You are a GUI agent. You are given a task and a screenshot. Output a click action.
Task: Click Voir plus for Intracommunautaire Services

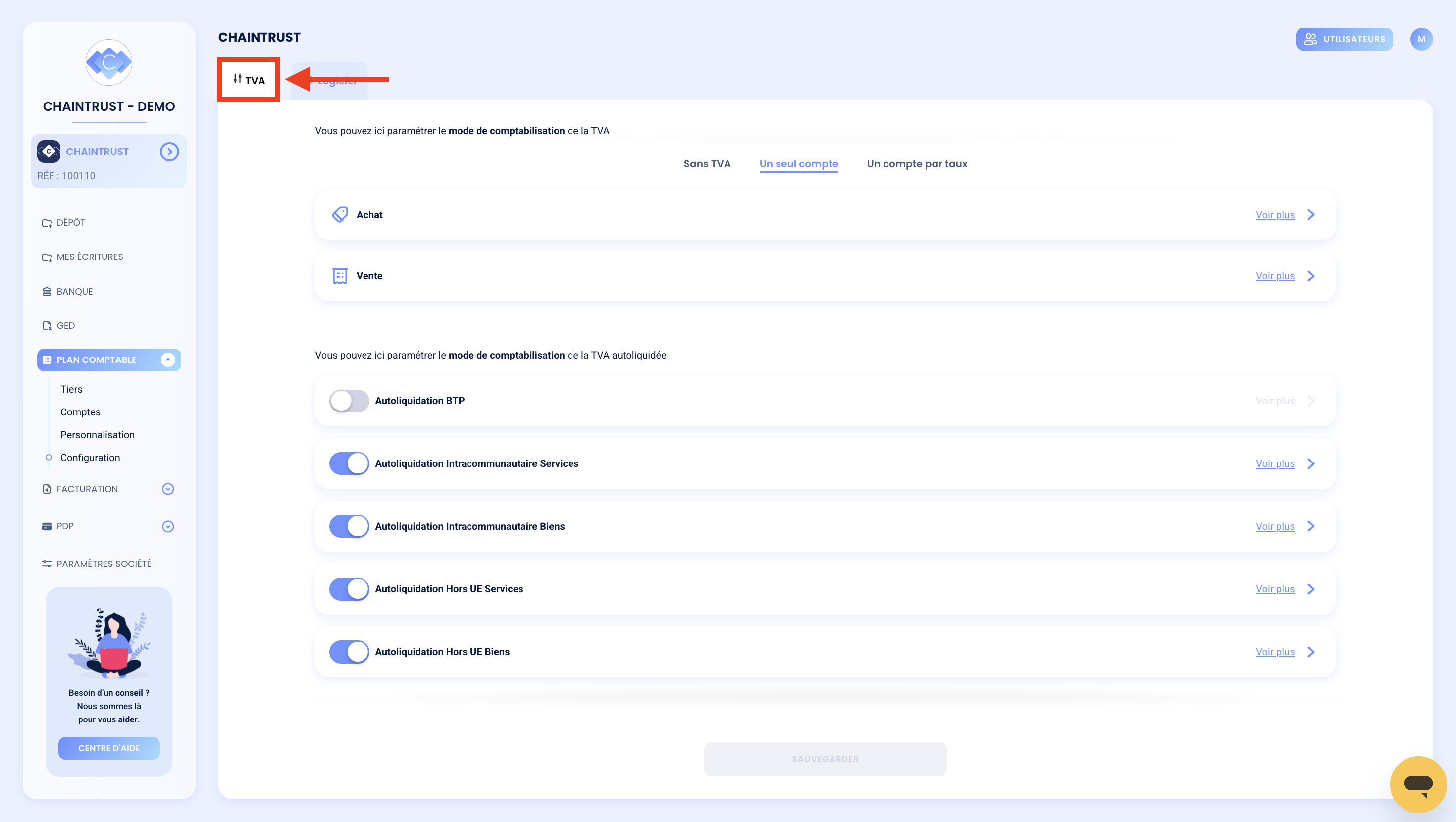click(x=1275, y=463)
